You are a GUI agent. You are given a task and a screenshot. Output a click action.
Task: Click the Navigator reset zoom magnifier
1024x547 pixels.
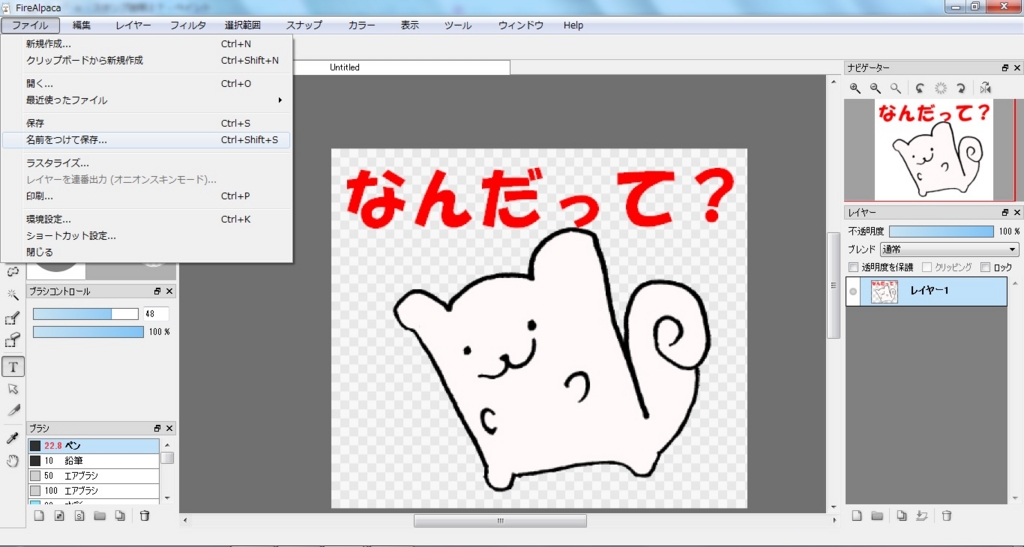pyautogui.click(x=895, y=88)
